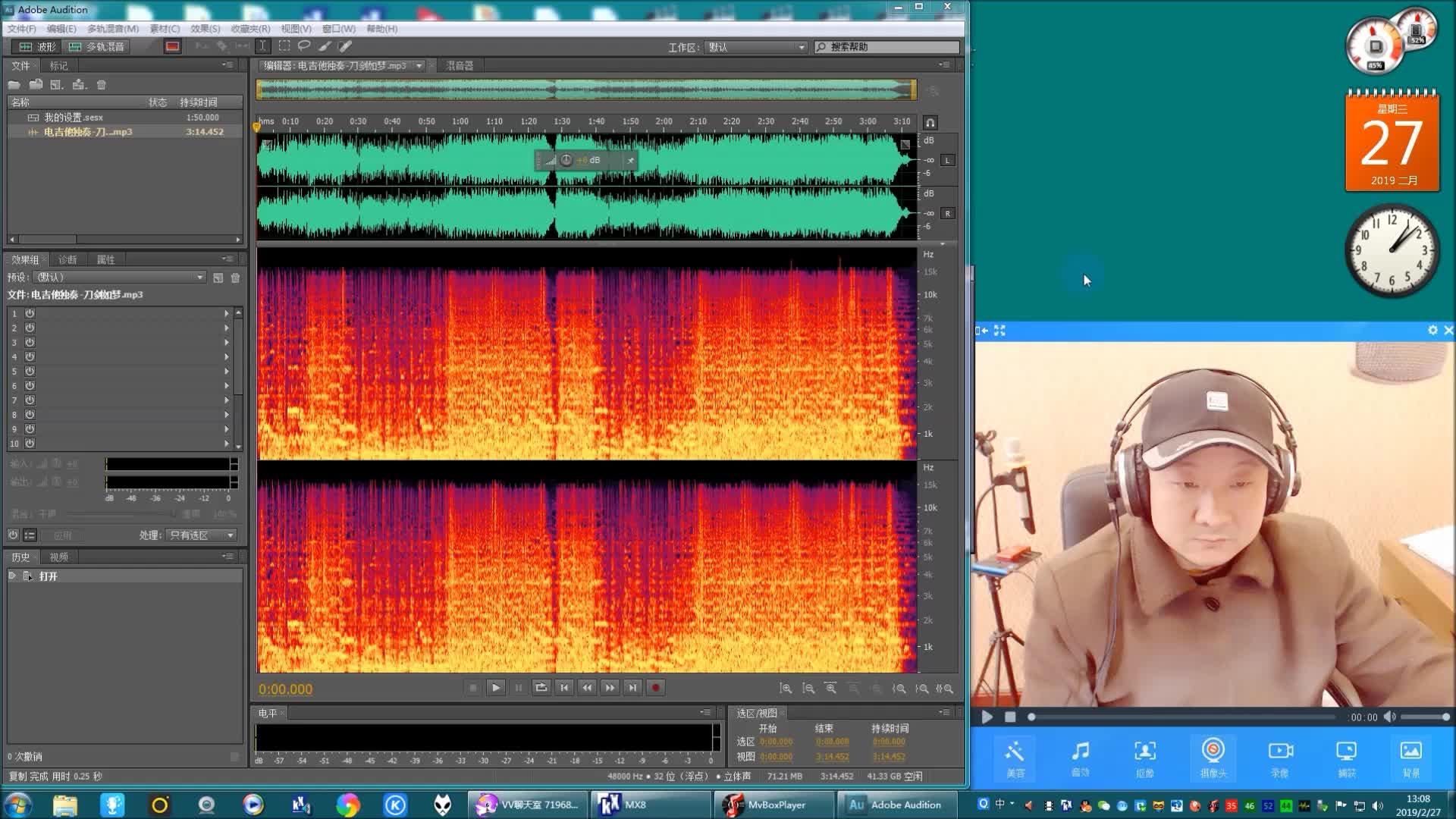The width and height of the screenshot is (1456, 819).
Task: Click the trash icon in Files panel
Action: 102,85
